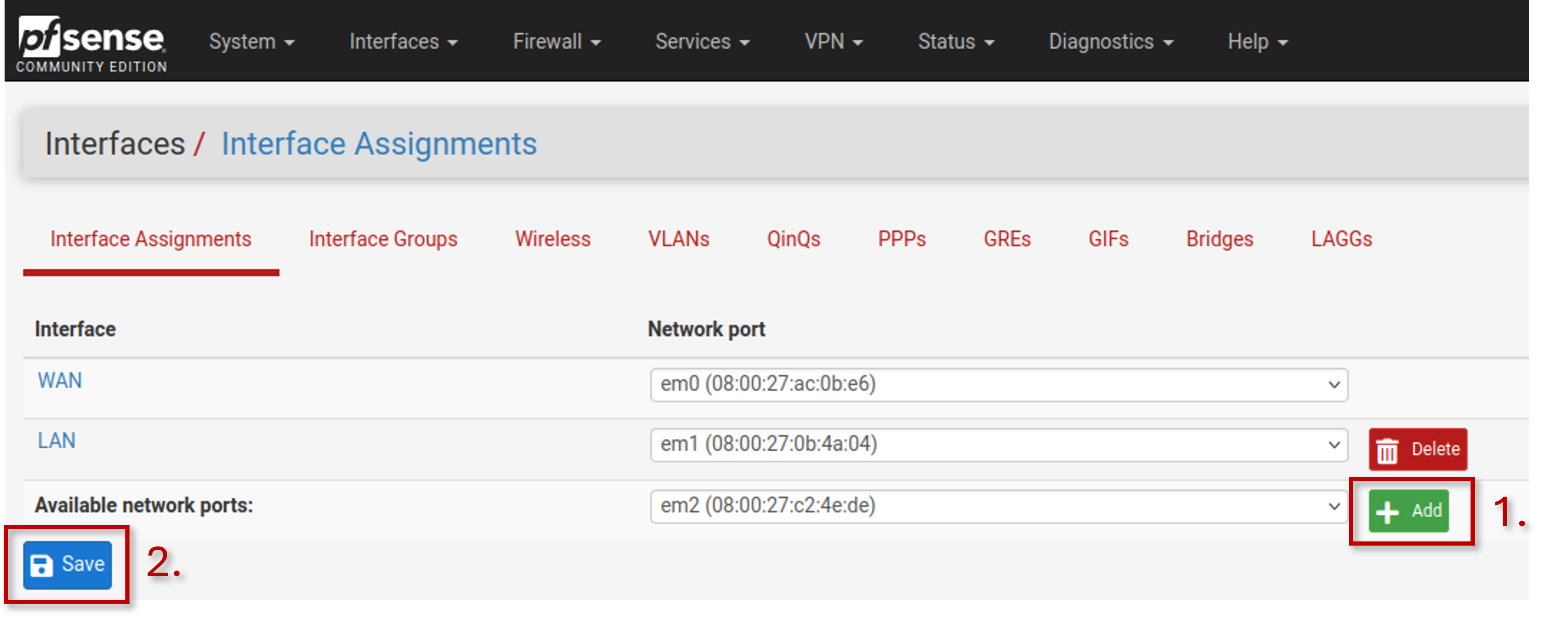Go to the Bridges tab

1219,239
